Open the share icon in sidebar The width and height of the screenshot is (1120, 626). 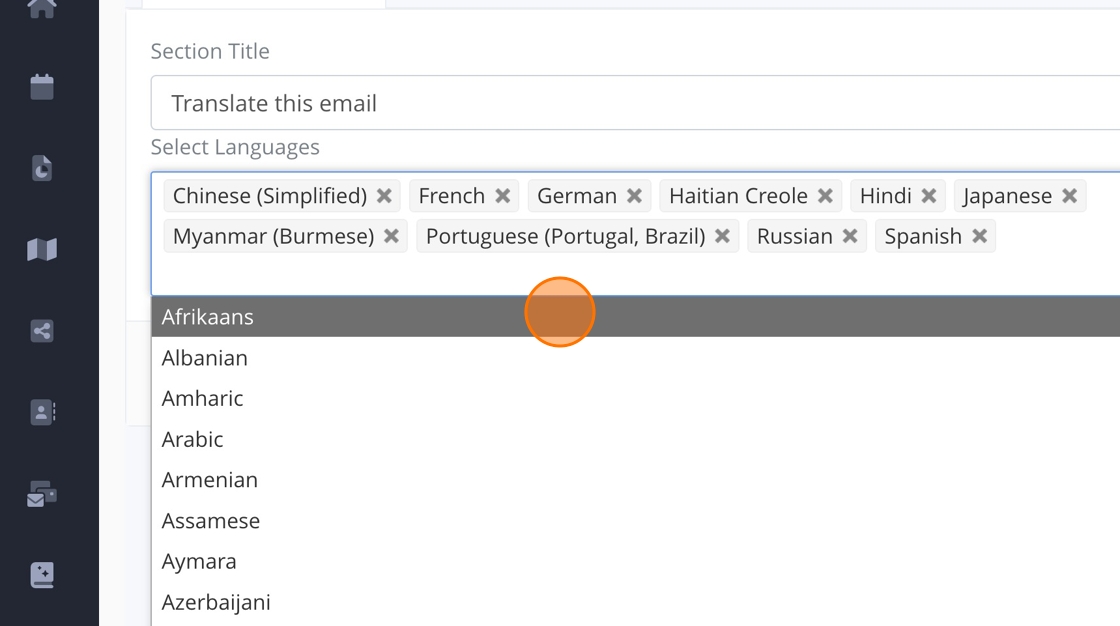pyautogui.click(x=42, y=331)
